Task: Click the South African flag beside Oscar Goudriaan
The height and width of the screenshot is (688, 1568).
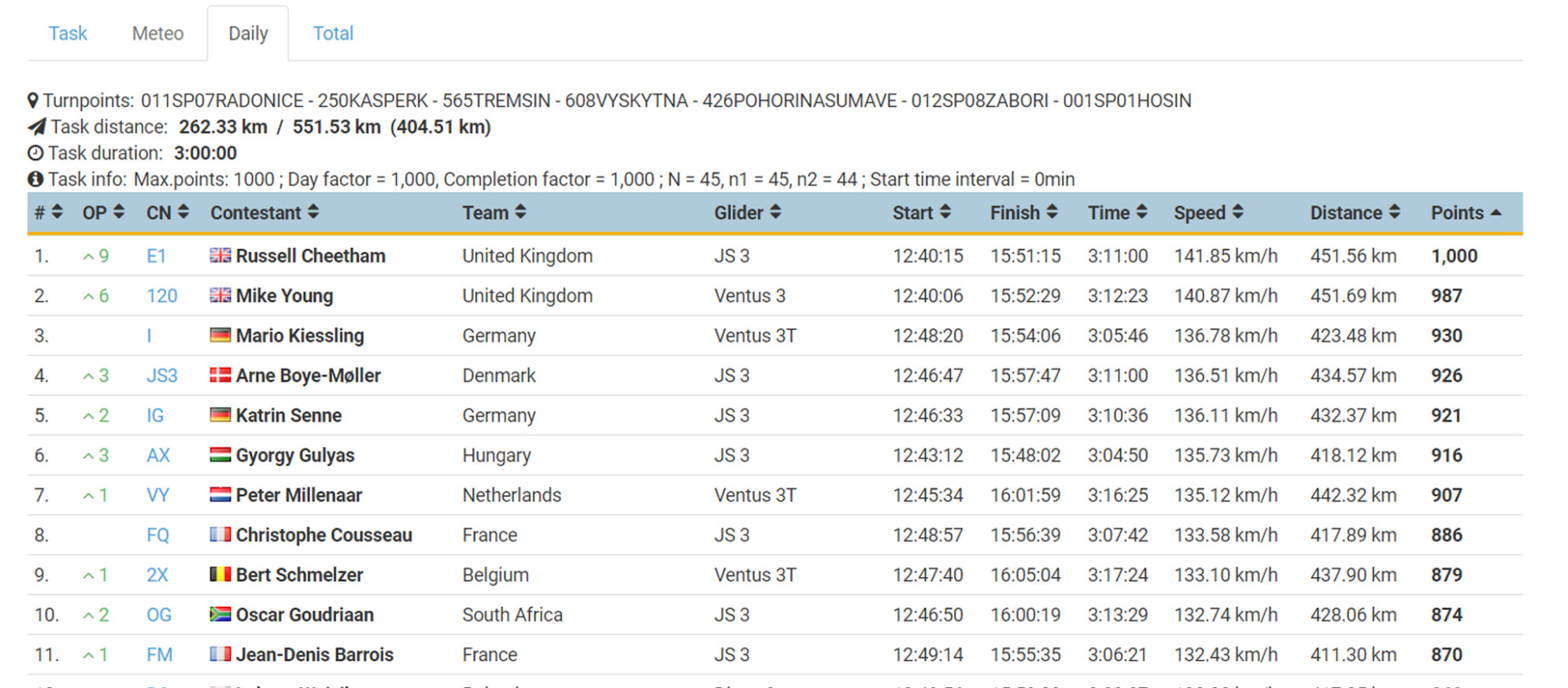Action: (220, 614)
